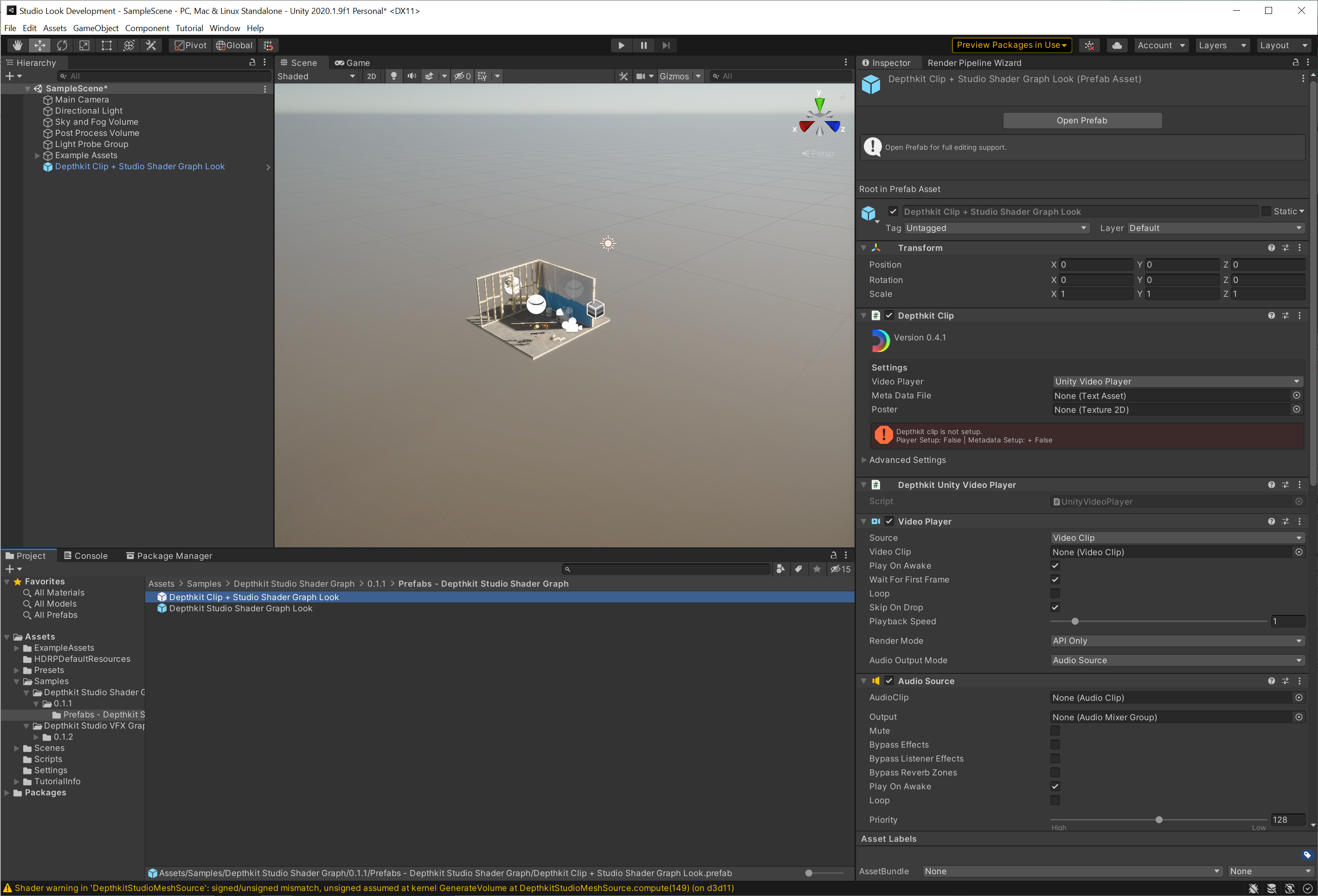Open the Render Mode dropdown
This screenshot has width=1318, height=896.
coord(1176,641)
